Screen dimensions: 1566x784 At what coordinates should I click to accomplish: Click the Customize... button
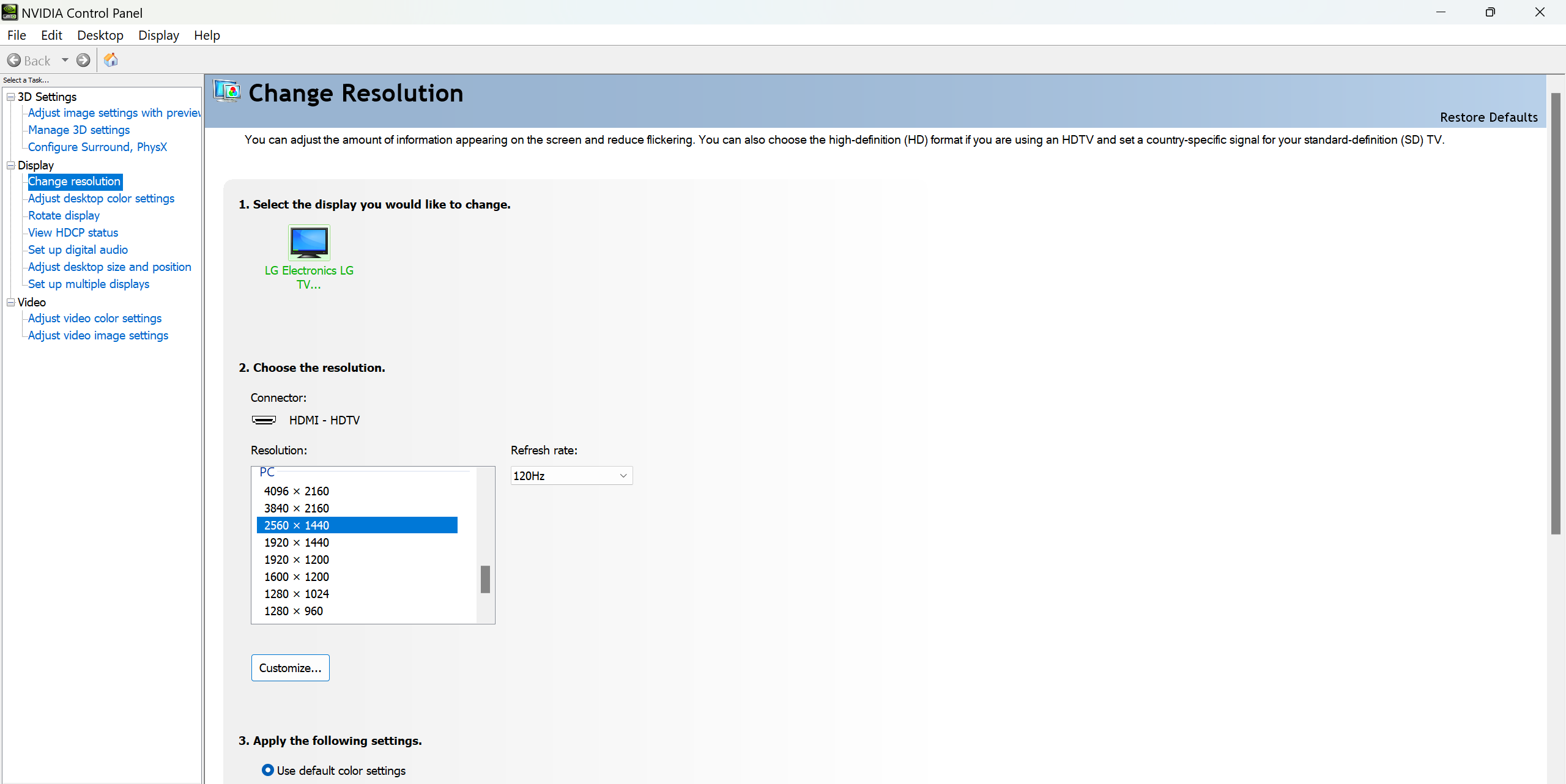coord(291,668)
